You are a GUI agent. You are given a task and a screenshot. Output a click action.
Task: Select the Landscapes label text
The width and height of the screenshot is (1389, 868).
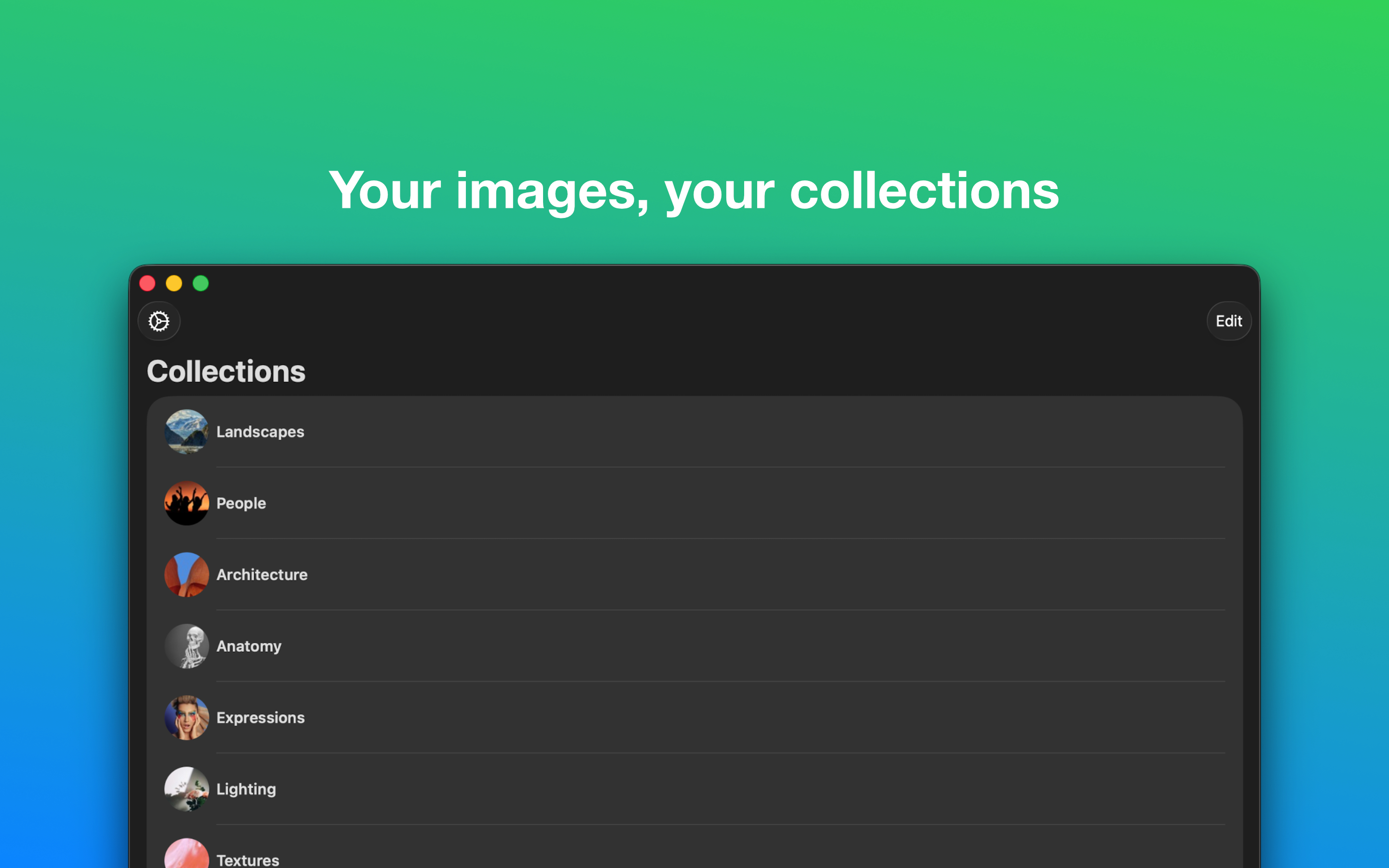(260, 432)
